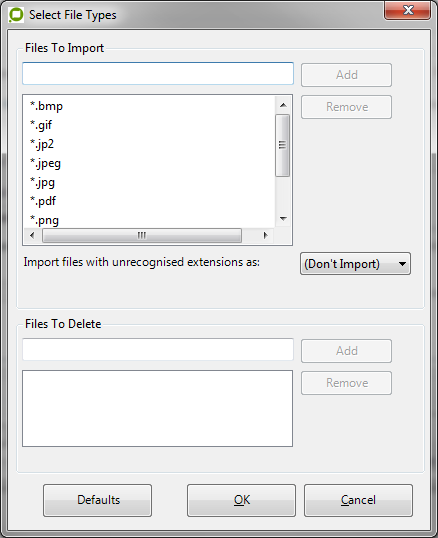This screenshot has width=438, height=538.
Task: Click the horizontal scroll left arrow
Action: tap(32, 235)
